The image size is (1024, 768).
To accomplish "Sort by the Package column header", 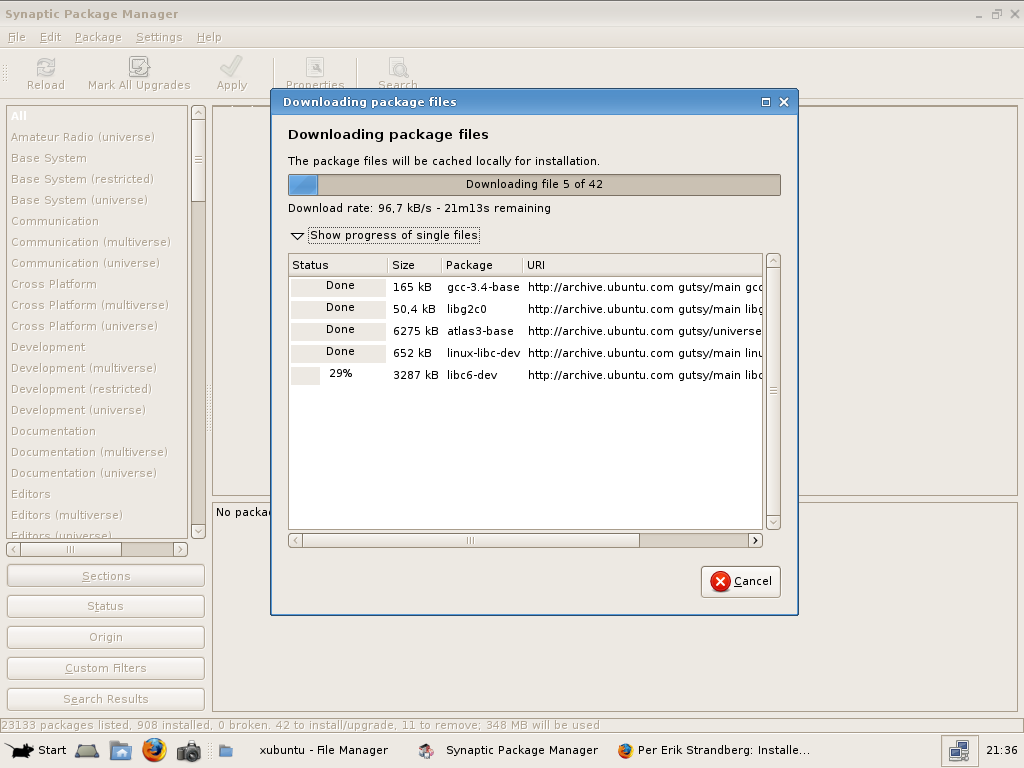I will point(482,265).
